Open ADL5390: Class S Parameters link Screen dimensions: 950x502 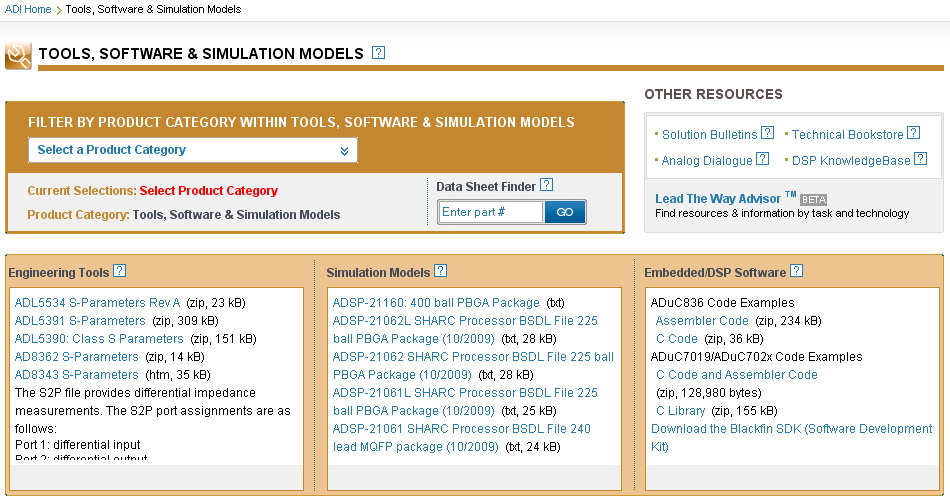99,339
